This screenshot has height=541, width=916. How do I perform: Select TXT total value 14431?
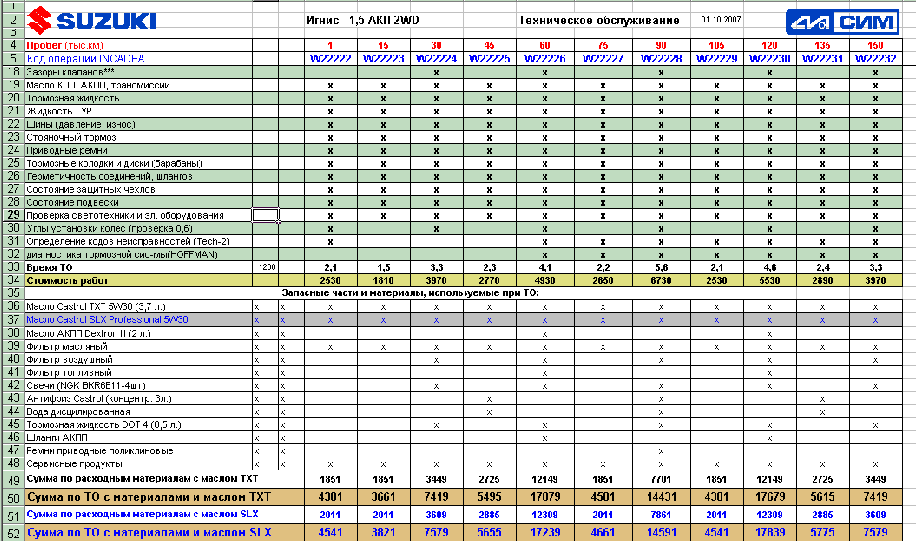pyautogui.click(x=661, y=497)
